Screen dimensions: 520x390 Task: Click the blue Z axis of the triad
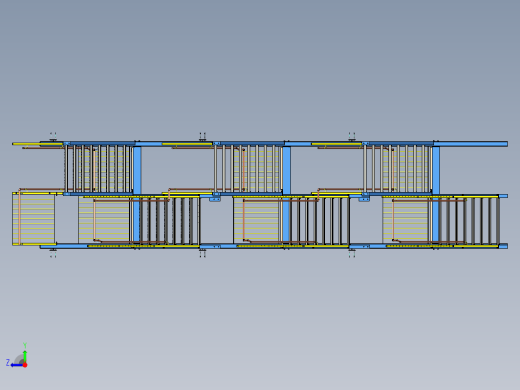(x=16, y=365)
